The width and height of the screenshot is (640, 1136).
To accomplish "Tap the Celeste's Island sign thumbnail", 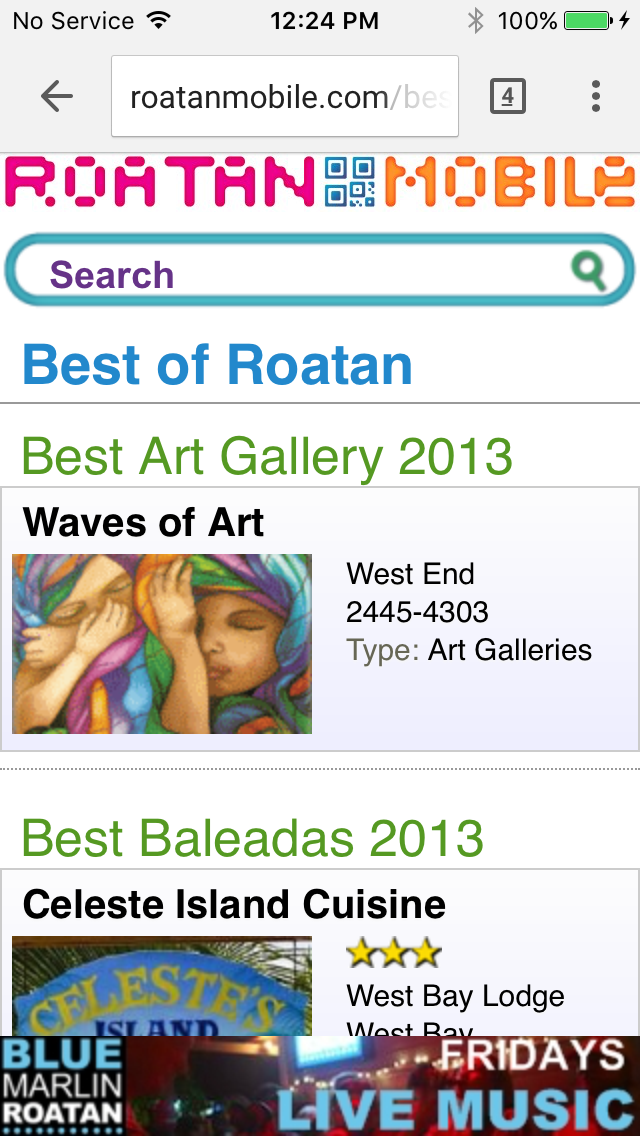I will pyautogui.click(x=162, y=986).
